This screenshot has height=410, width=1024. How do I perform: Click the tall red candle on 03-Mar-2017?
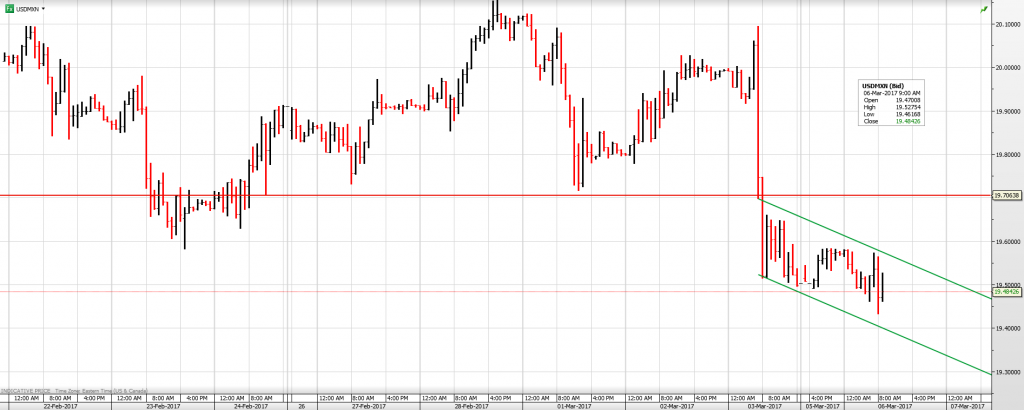[757, 110]
